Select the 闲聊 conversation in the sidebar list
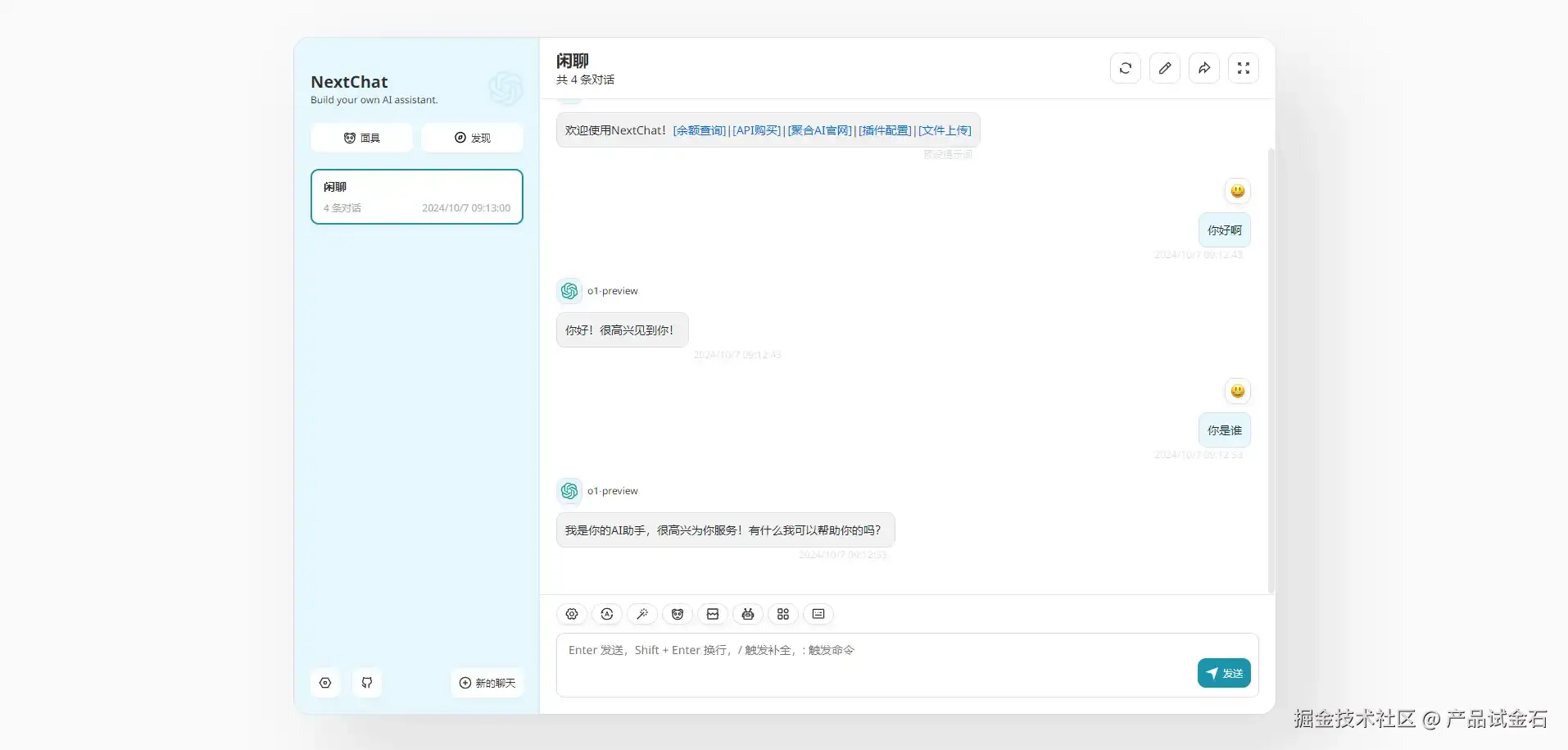The height and width of the screenshot is (750, 1568). point(417,197)
